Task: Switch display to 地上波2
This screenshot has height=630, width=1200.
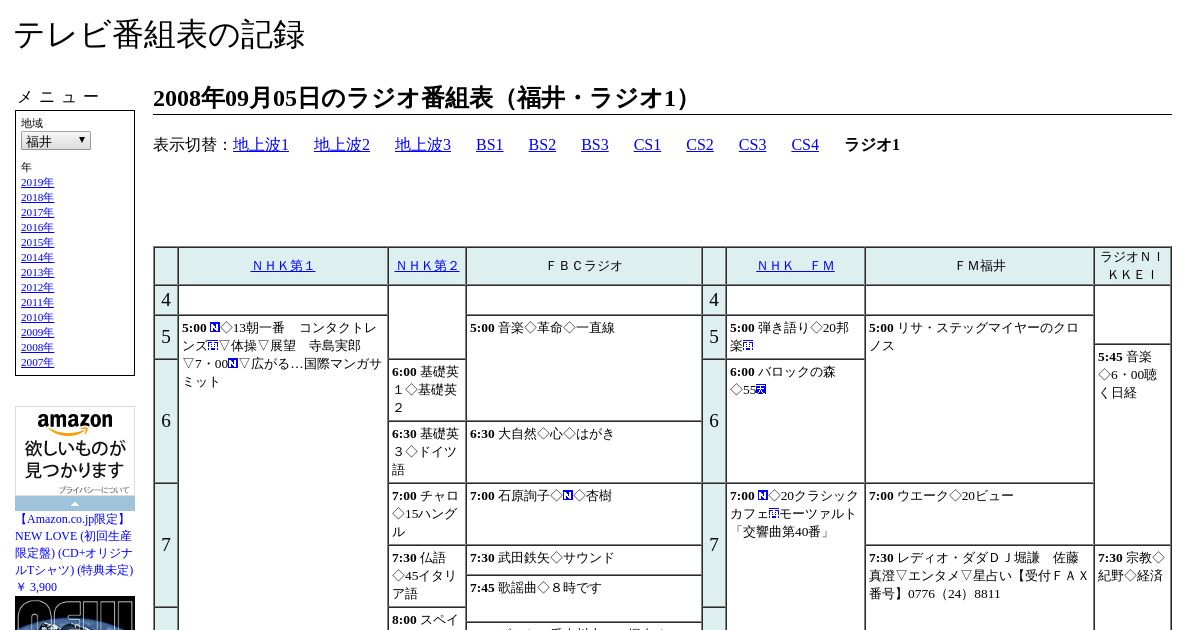Action: [342, 145]
